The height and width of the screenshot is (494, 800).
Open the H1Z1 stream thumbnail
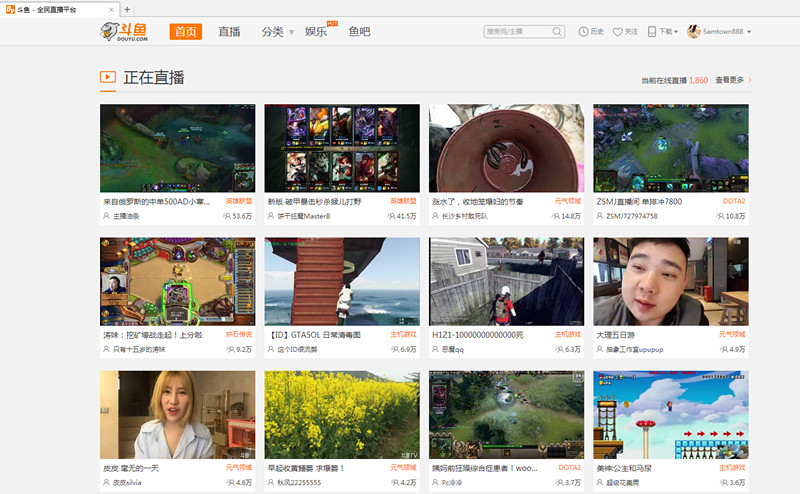click(x=507, y=281)
